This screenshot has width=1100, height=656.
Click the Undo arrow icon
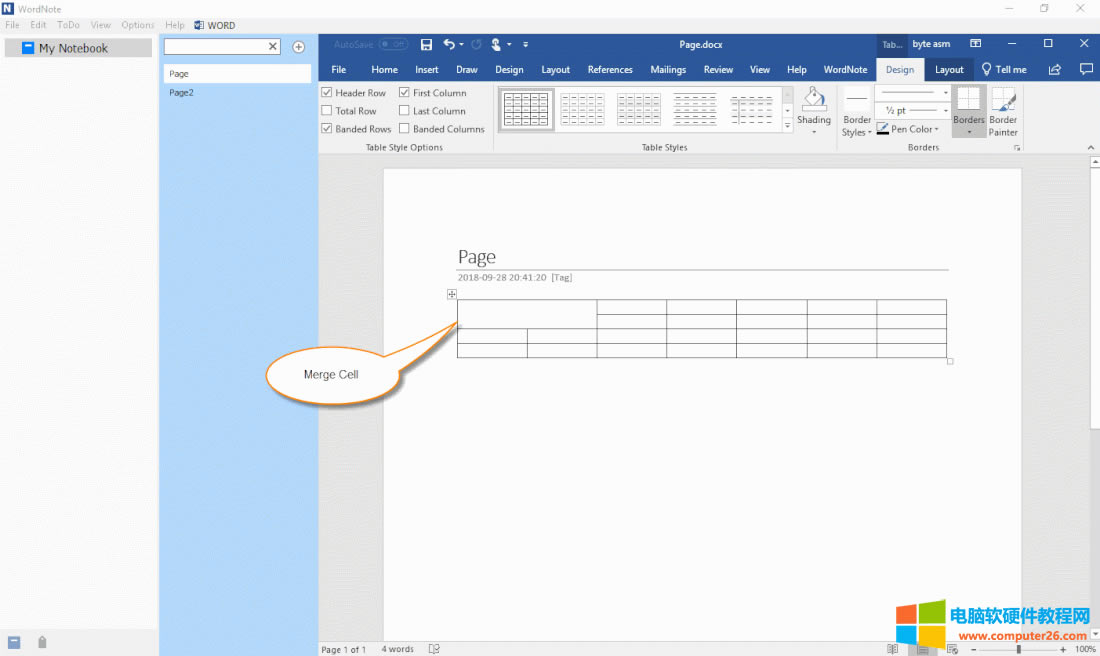[449, 44]
